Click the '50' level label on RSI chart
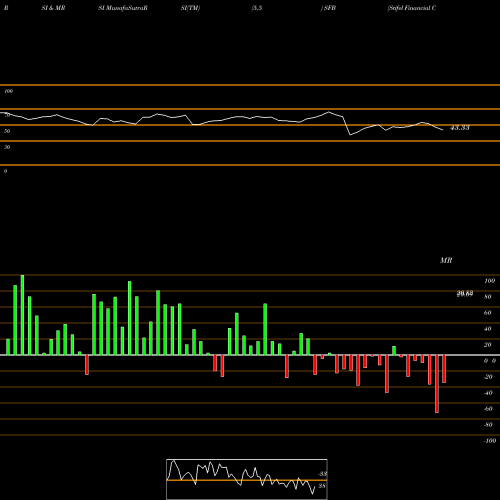 click(7, 131)
